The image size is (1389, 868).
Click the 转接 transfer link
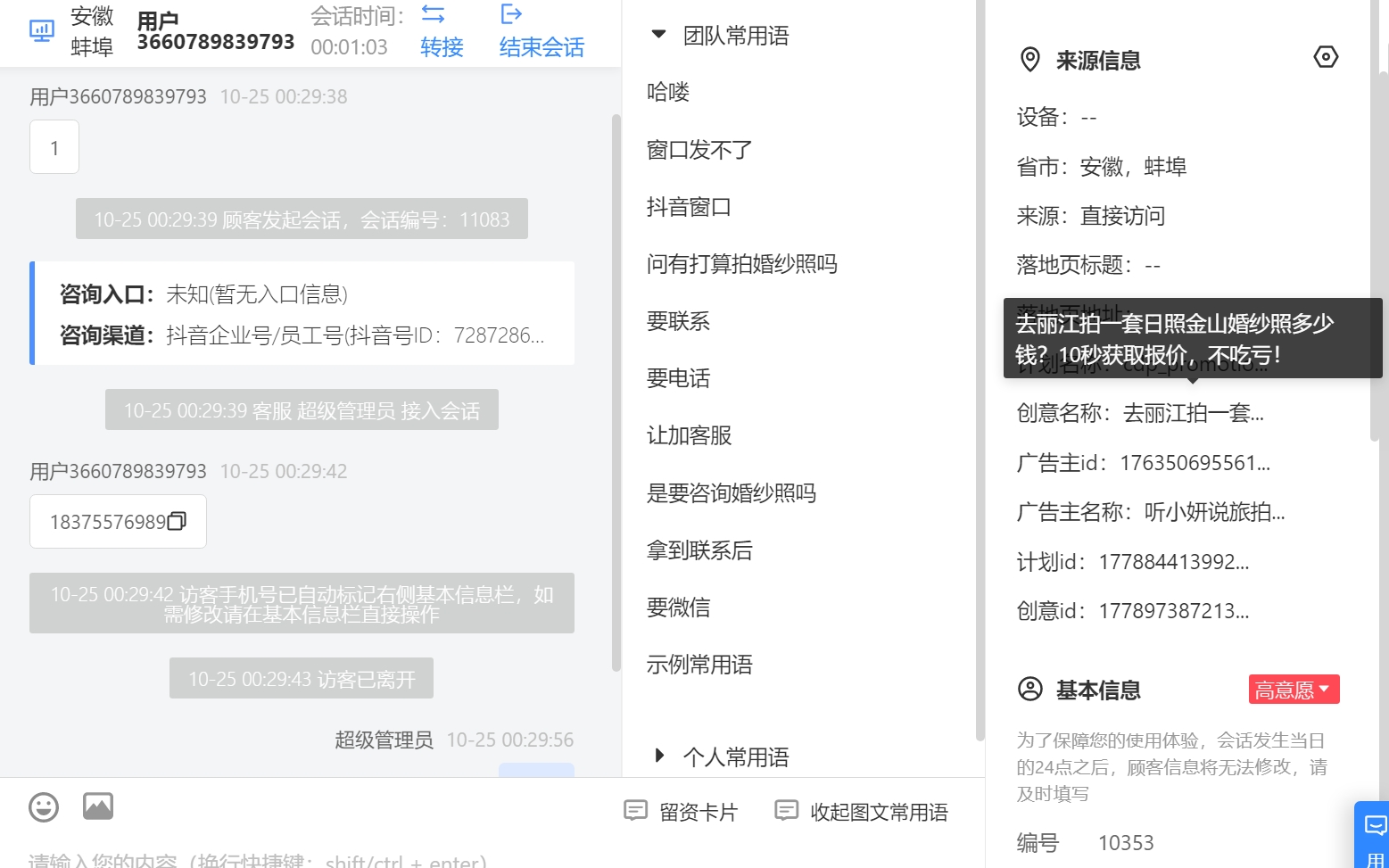tap(442, 47)
